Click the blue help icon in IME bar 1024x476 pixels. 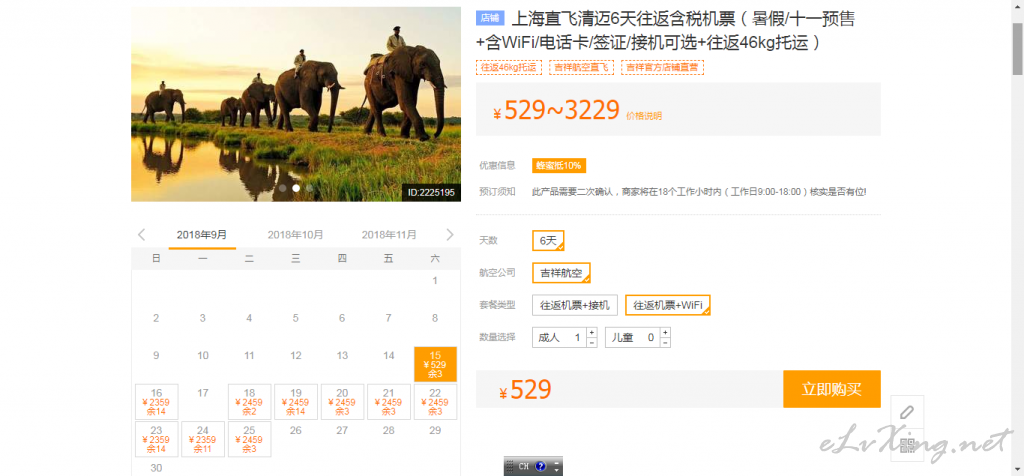(x=541, y=466)
